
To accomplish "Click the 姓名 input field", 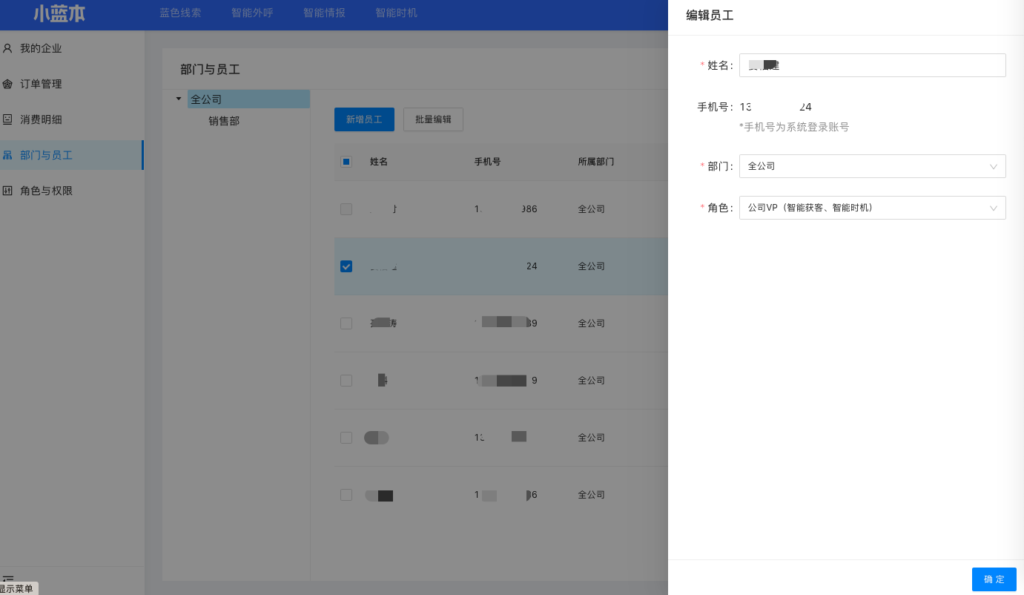I will [871, 65].
